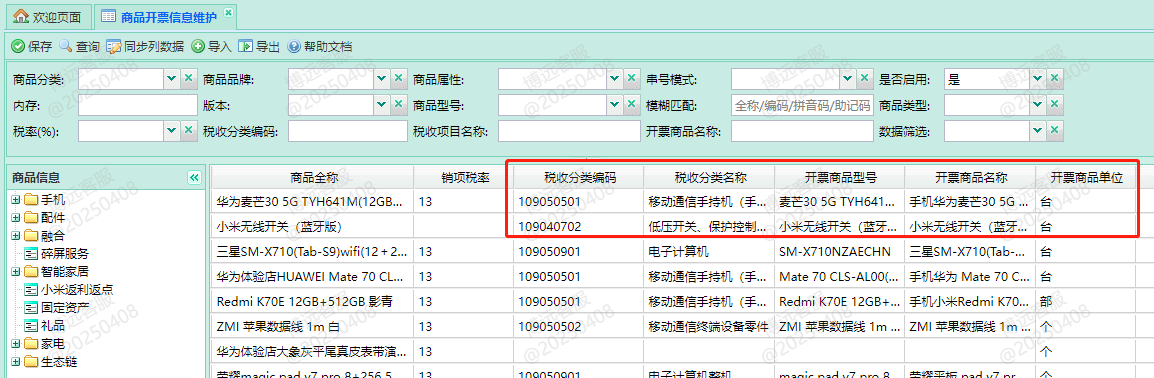
Task: Click the 模糊匹配 search field
Action: coord(802,105)
